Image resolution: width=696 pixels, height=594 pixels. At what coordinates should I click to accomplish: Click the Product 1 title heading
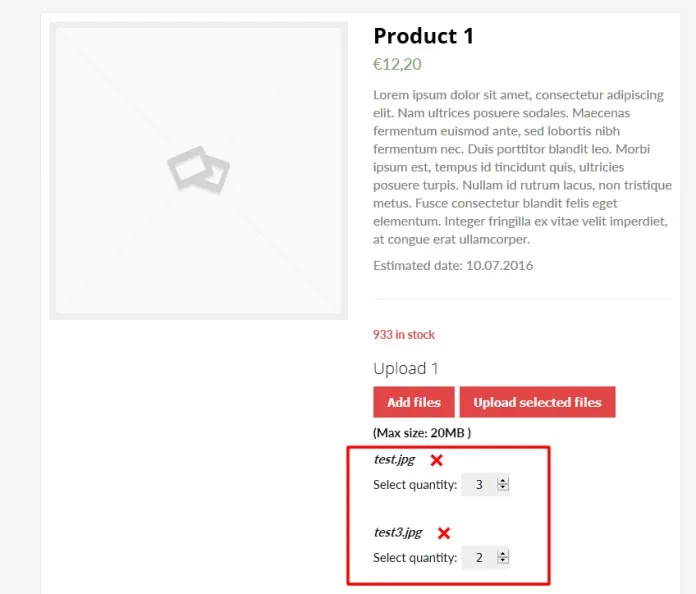tap(423, 36)
